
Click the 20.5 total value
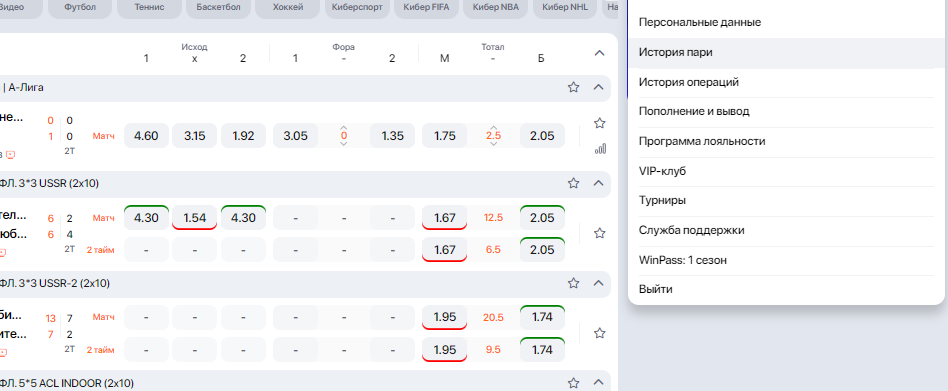coord(493,317)
